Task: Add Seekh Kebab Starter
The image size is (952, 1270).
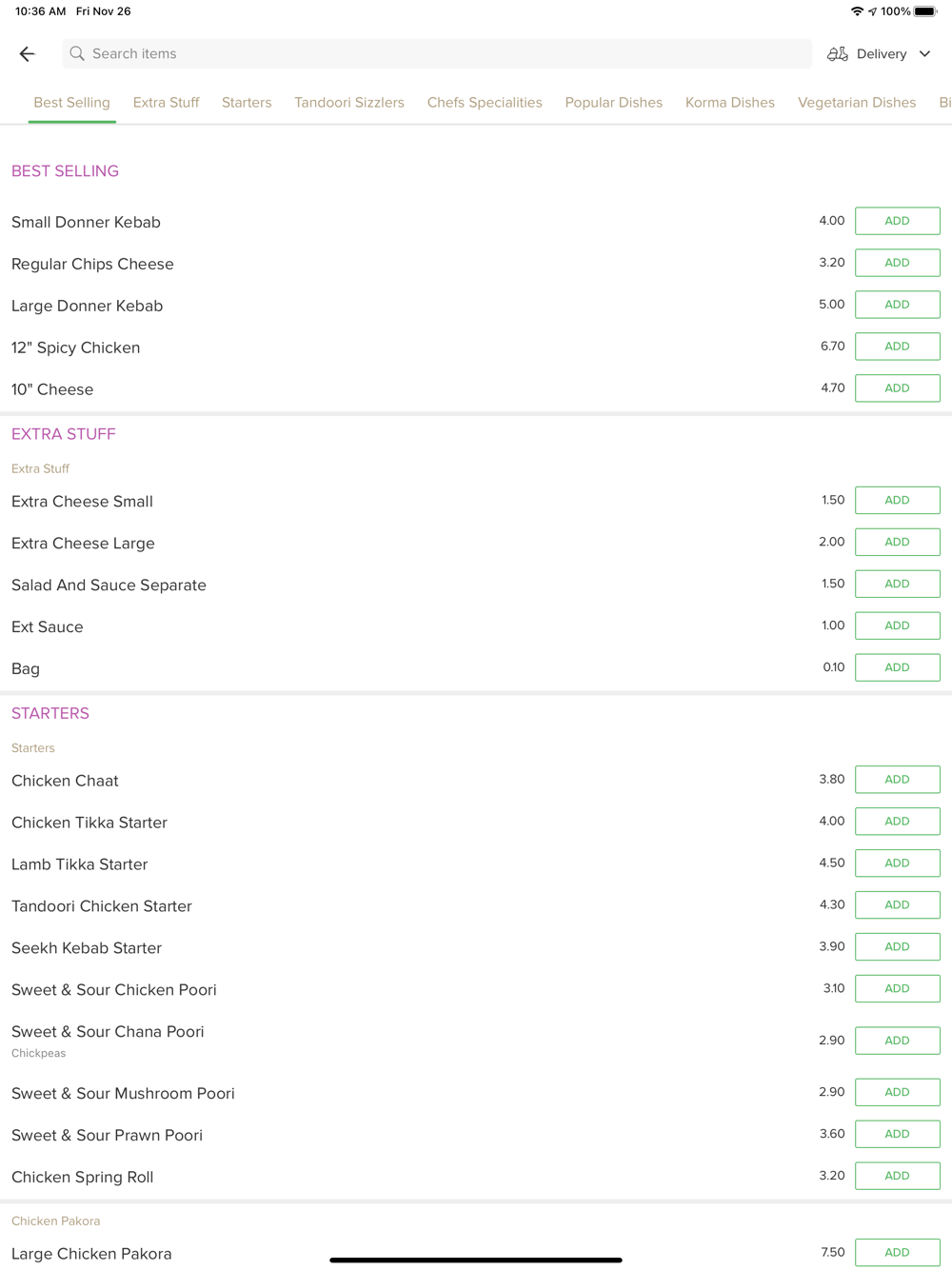Action: coord(897,947)
